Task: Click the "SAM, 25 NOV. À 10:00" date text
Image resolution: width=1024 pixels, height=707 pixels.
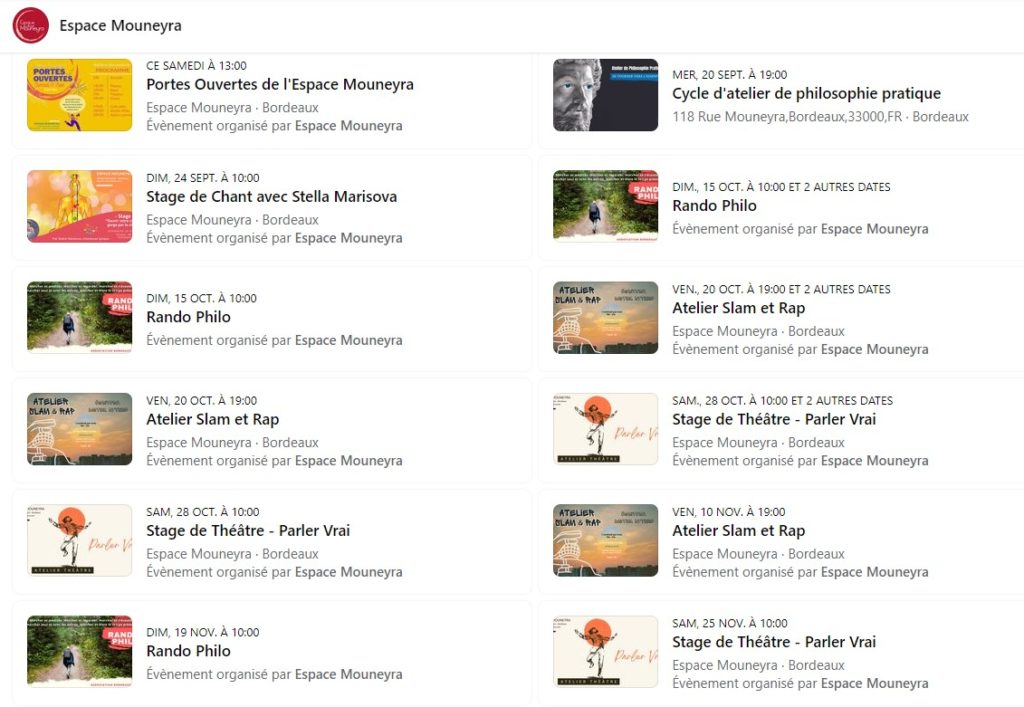Action: (730, 623)
